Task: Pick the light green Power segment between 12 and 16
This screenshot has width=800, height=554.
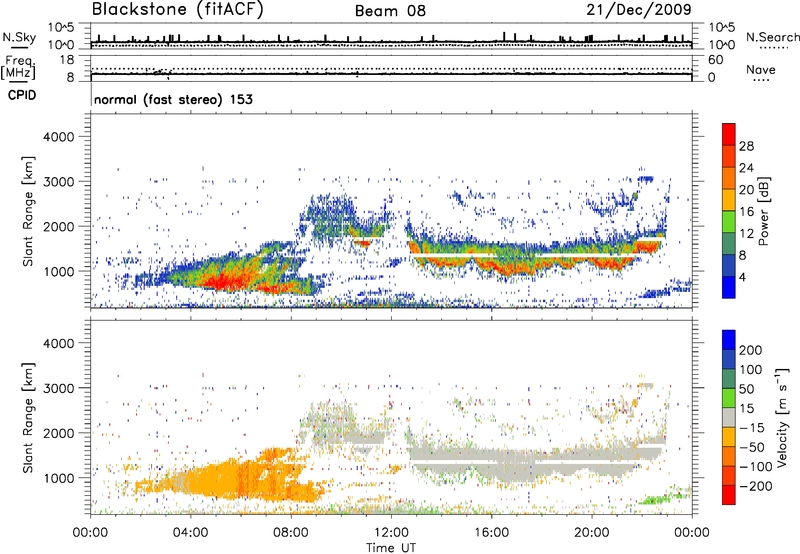Action: click(729, 222)
